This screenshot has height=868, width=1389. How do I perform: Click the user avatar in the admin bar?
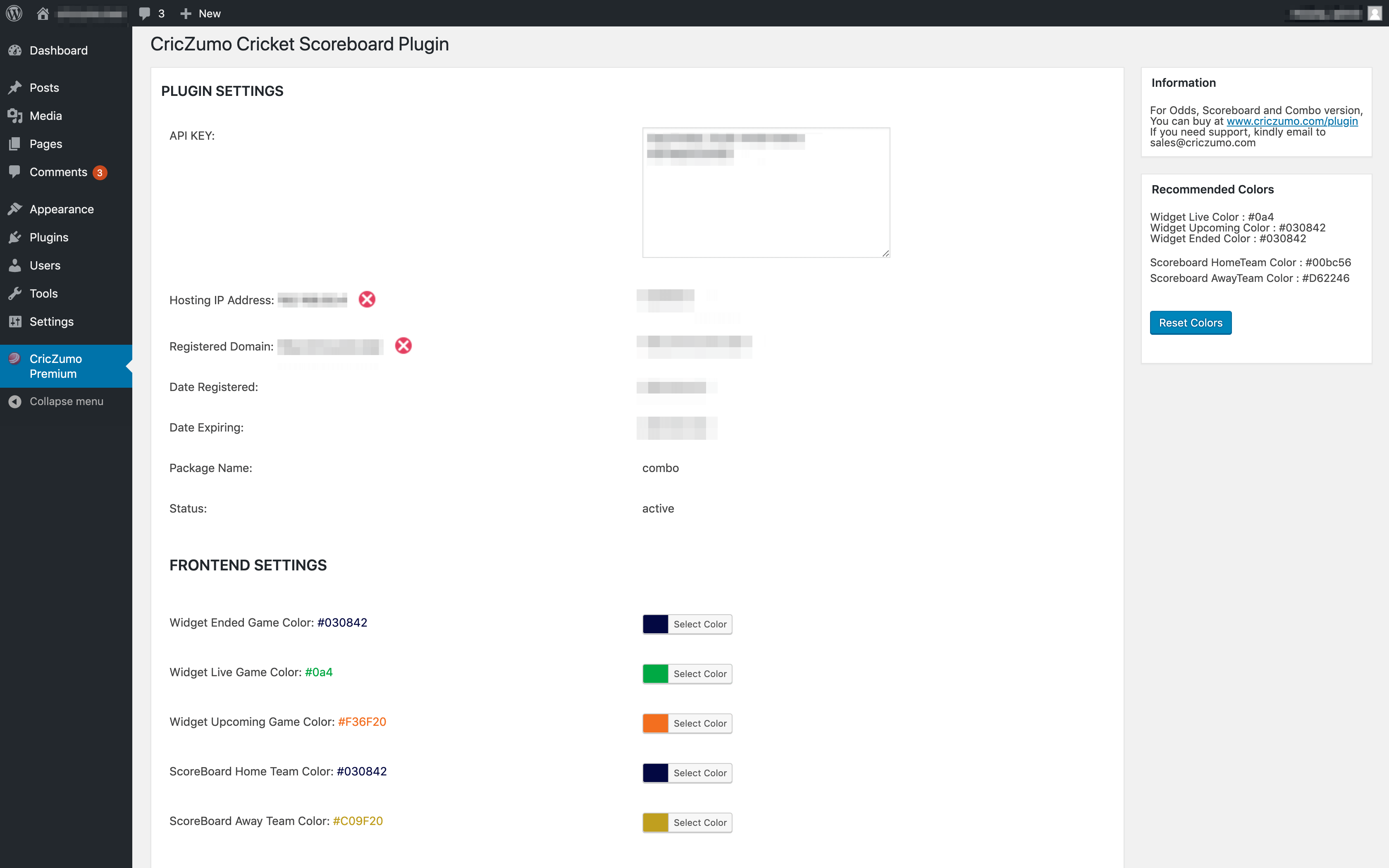(1374, 13)
